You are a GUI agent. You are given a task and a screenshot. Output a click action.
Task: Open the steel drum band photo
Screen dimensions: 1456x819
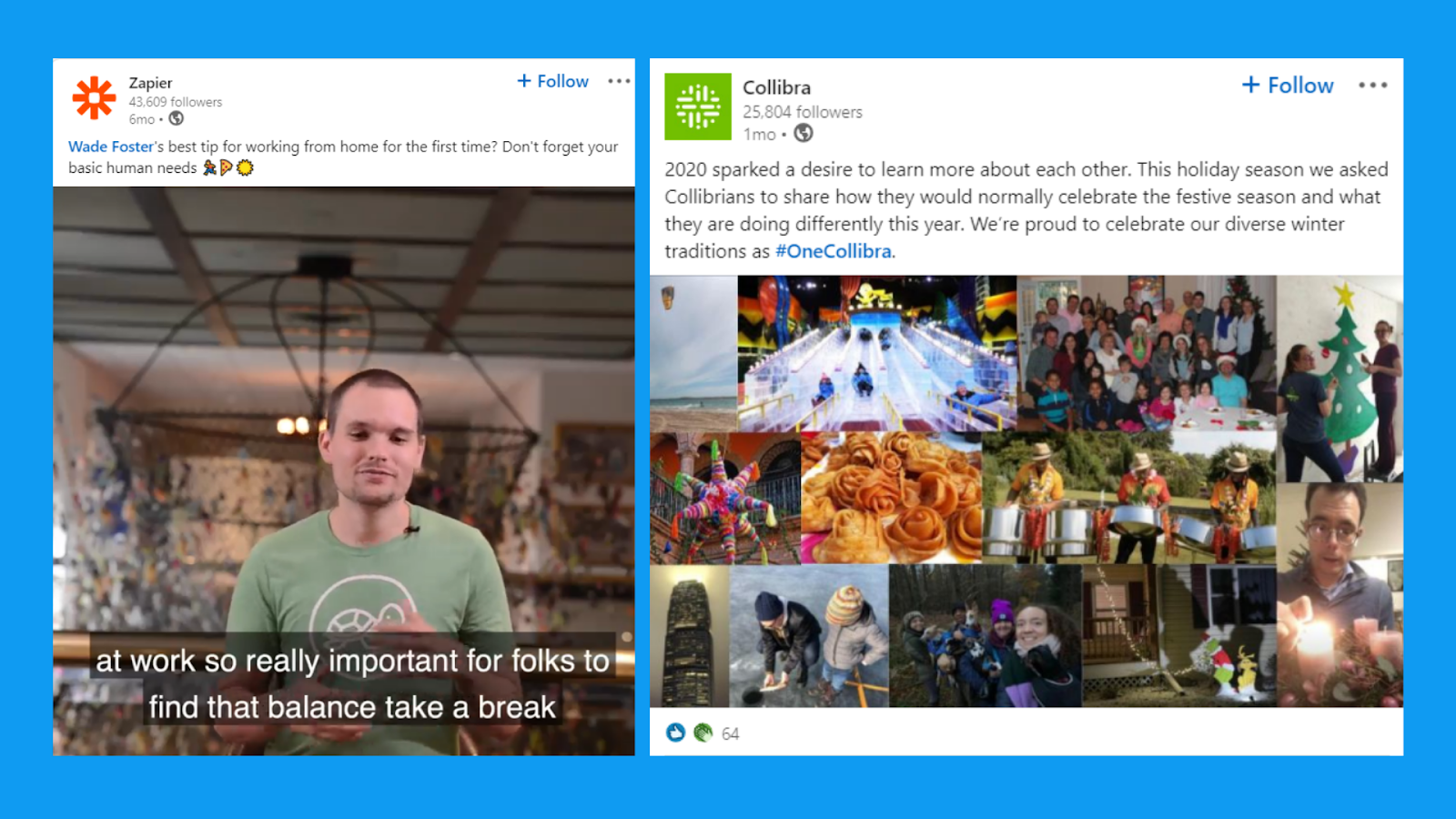(x=1129, y=498)
